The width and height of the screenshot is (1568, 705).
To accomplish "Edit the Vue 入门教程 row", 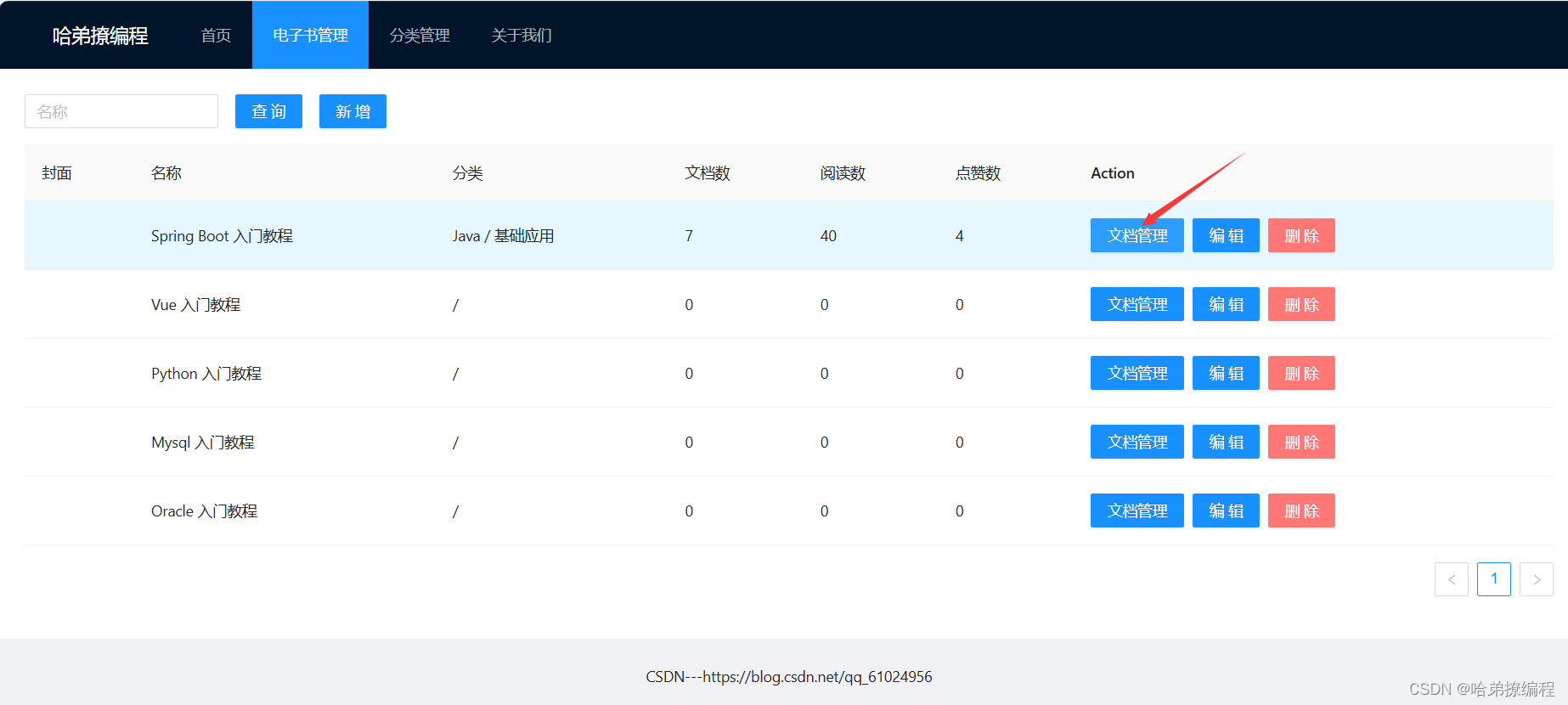I will point(1226,304).
